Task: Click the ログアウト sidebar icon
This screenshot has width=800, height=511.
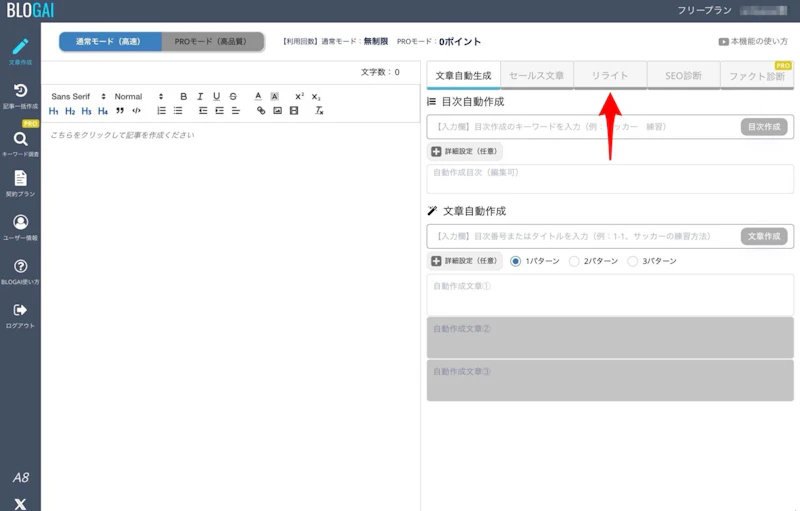Action: (20, 315)
